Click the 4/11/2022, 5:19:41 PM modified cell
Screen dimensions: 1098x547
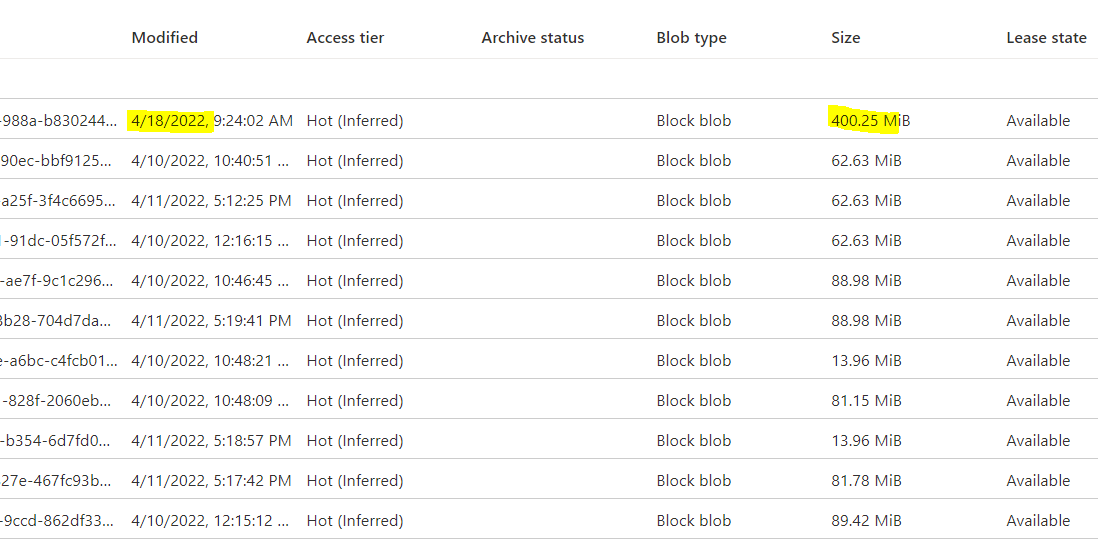(211, 320)
